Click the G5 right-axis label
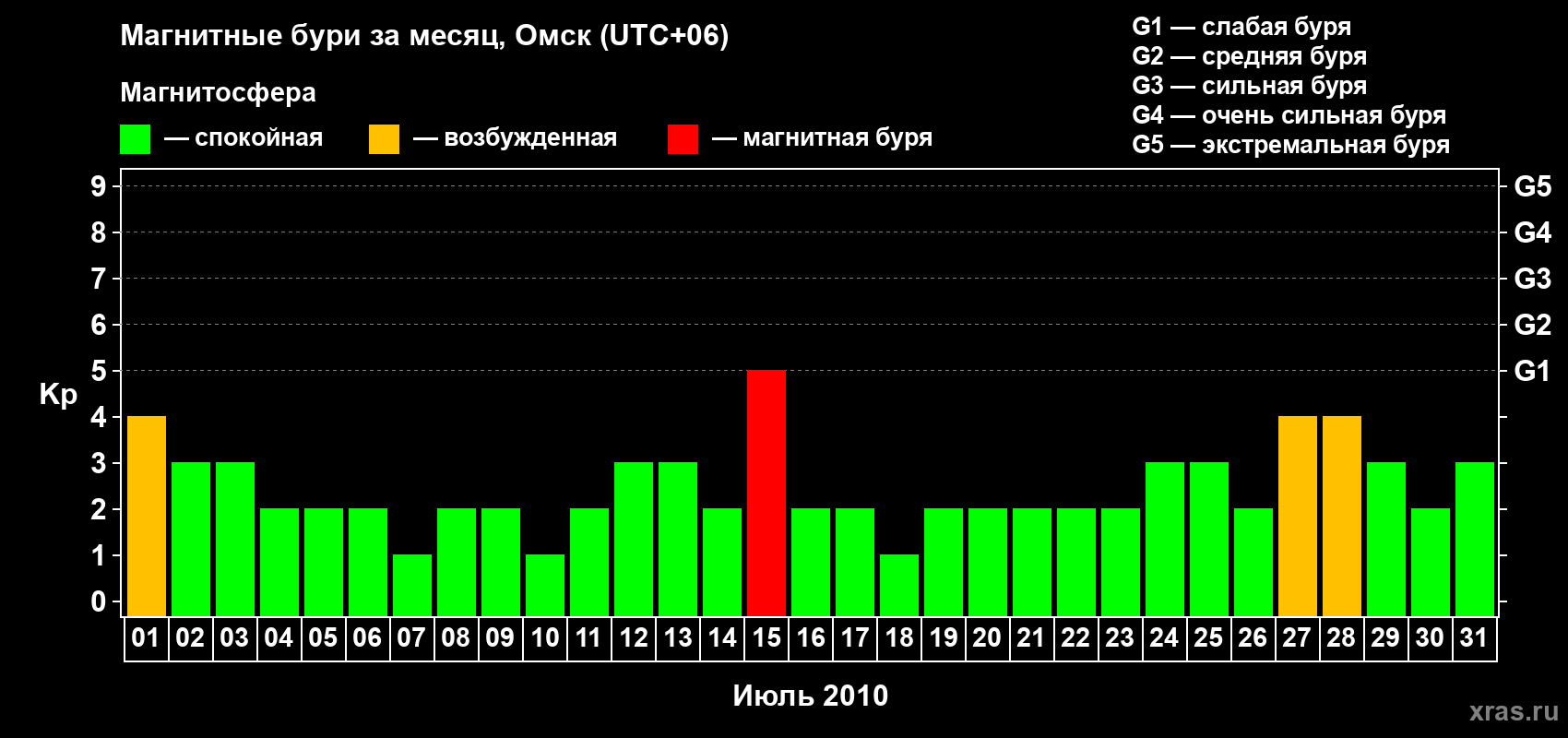 [1532, 186]
